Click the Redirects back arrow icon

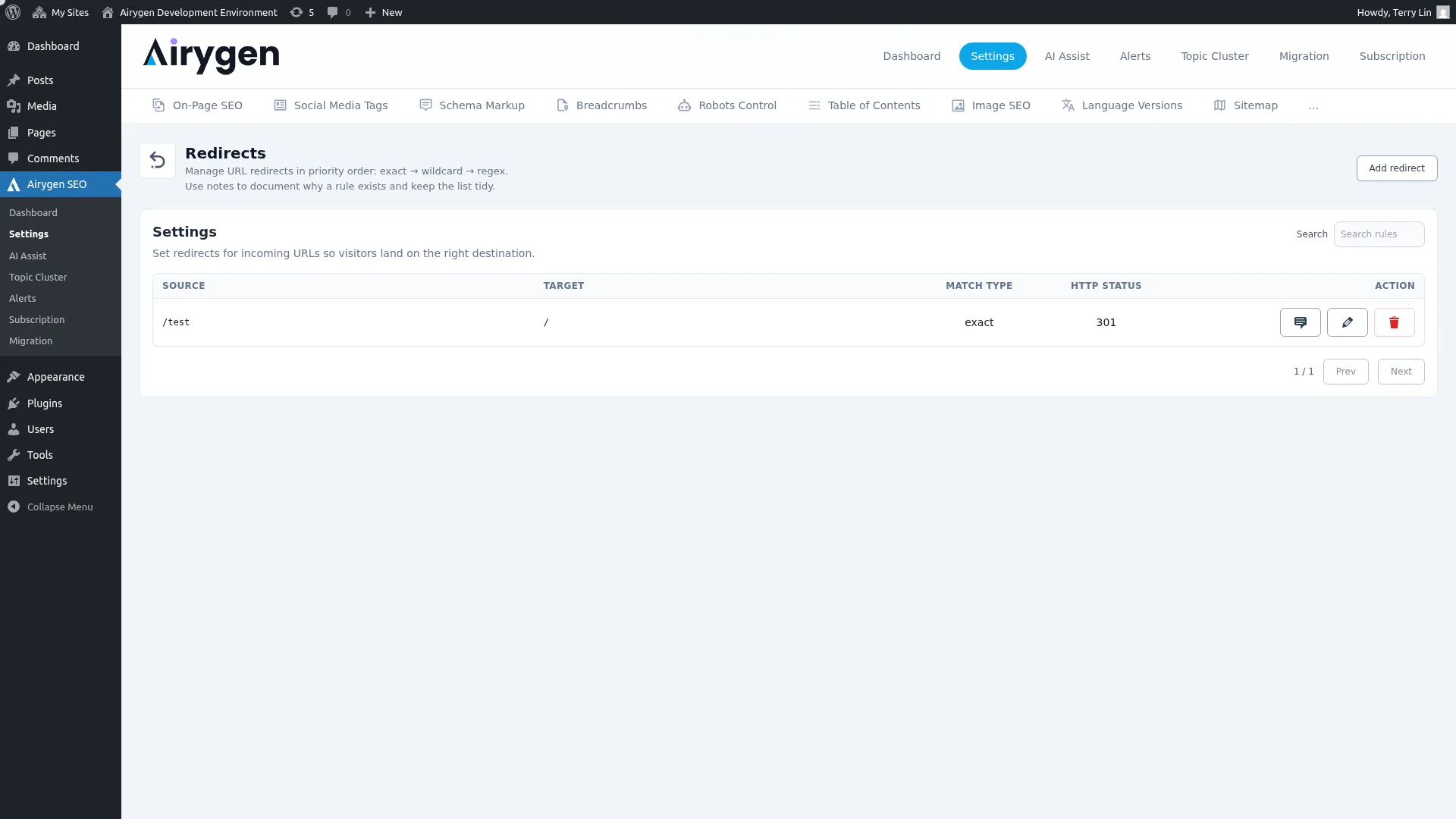158,161
